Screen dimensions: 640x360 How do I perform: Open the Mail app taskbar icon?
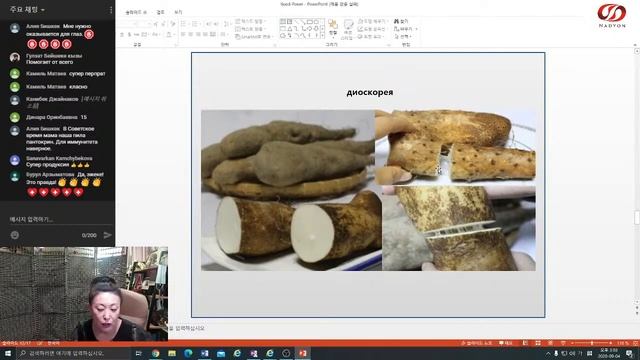click(221, 353)
